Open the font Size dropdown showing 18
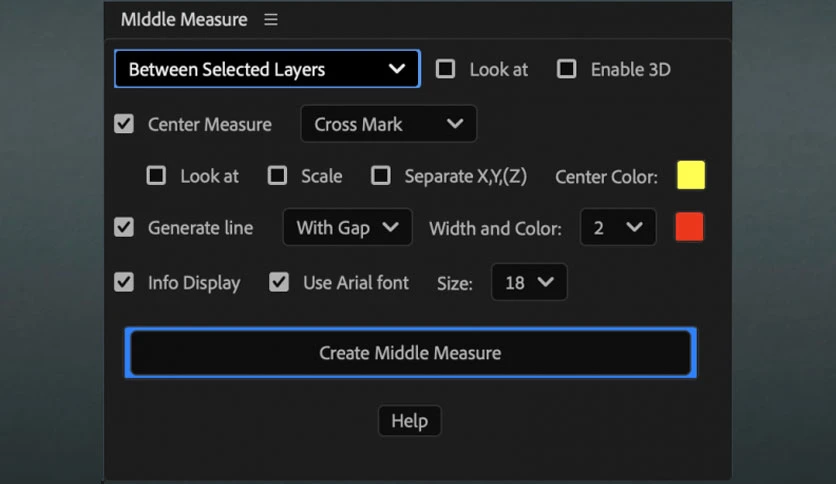Screen dimensions: 836x484 click(x=529, y=282)
